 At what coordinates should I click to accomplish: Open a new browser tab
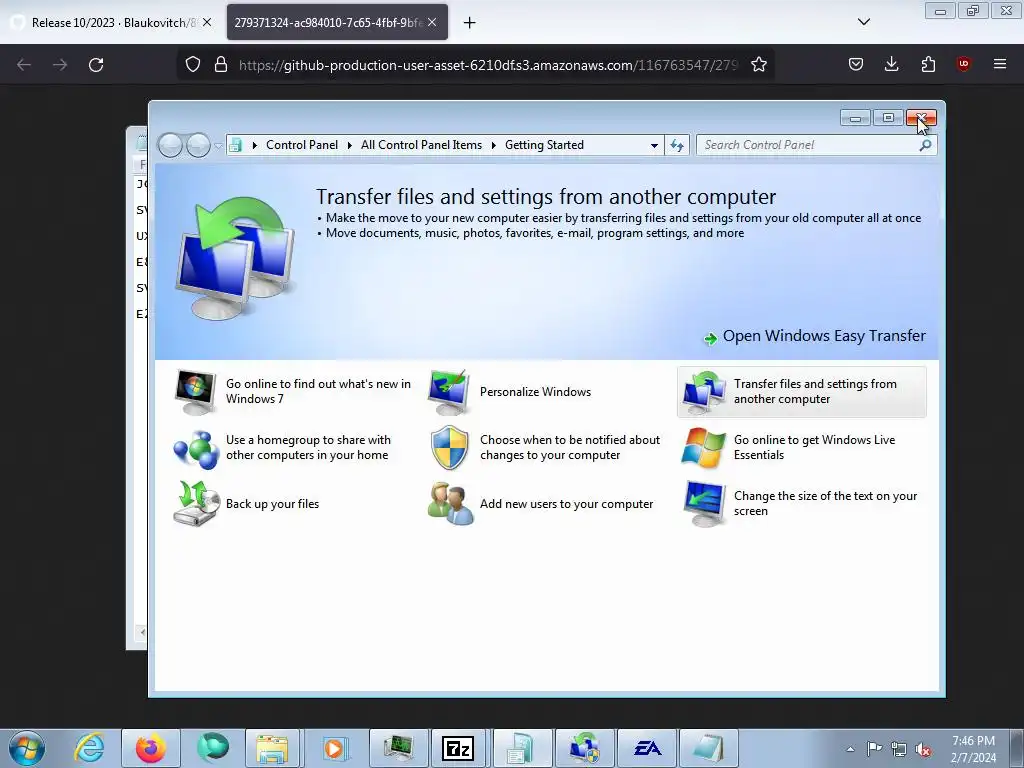click(469, 23)
